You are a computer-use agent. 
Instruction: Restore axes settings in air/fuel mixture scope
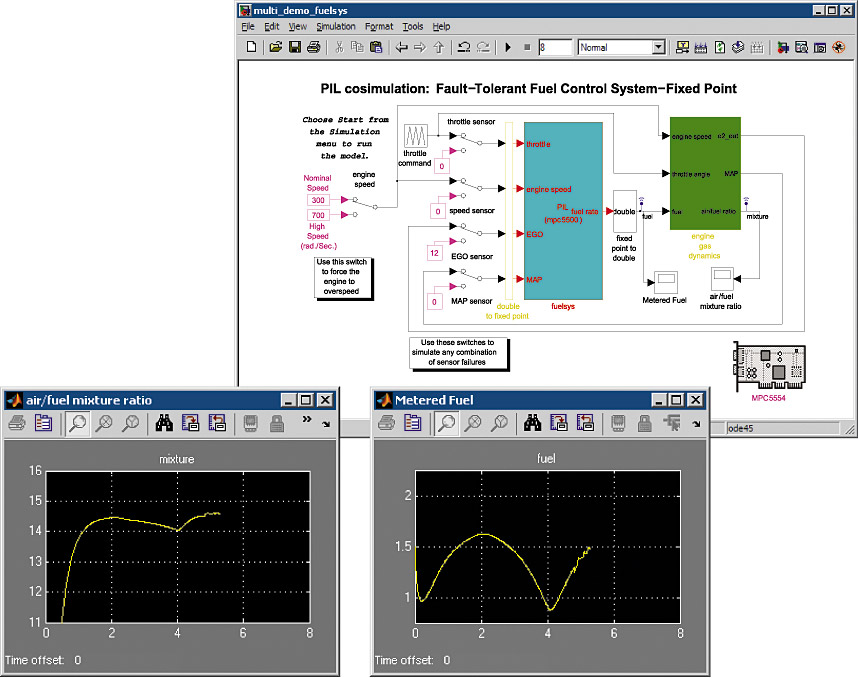217,423
